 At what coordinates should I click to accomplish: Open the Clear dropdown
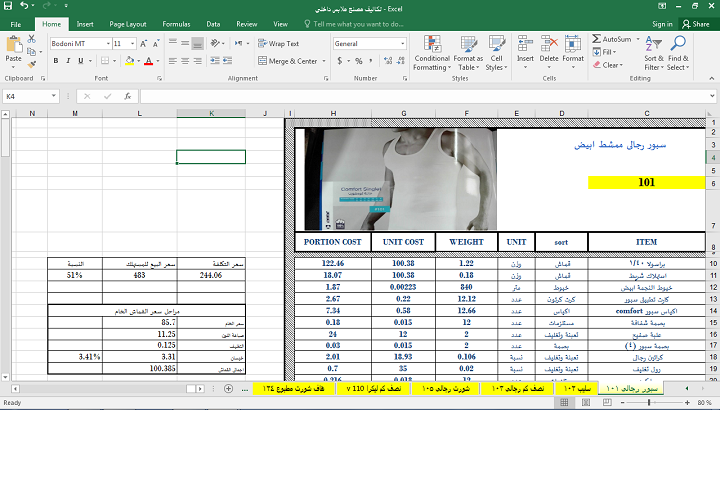point(608,65)
